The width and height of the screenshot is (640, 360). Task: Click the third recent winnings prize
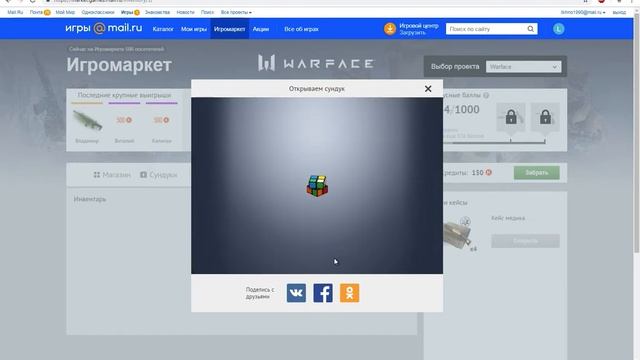point(161,120)
